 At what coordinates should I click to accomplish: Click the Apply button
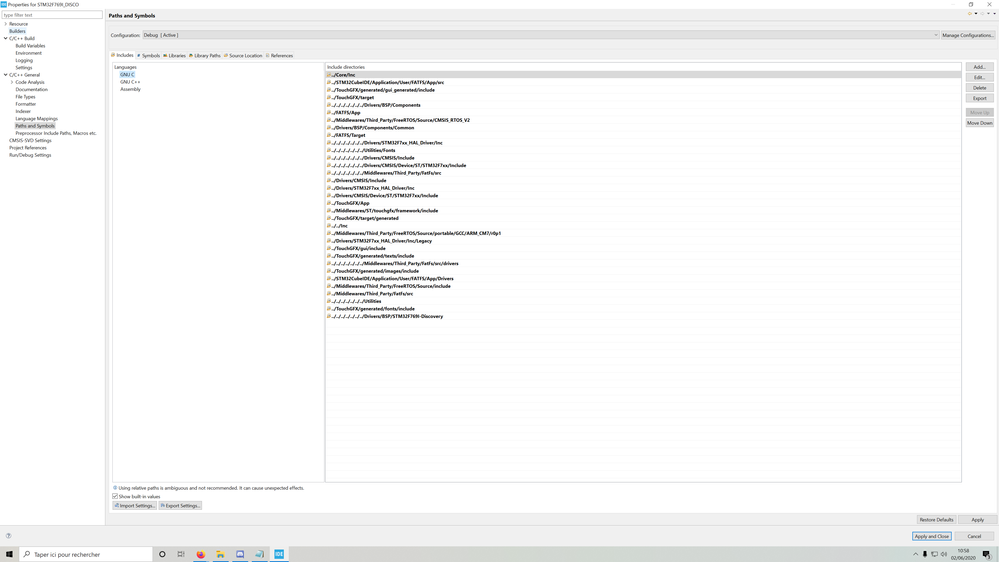click(977, 520)
